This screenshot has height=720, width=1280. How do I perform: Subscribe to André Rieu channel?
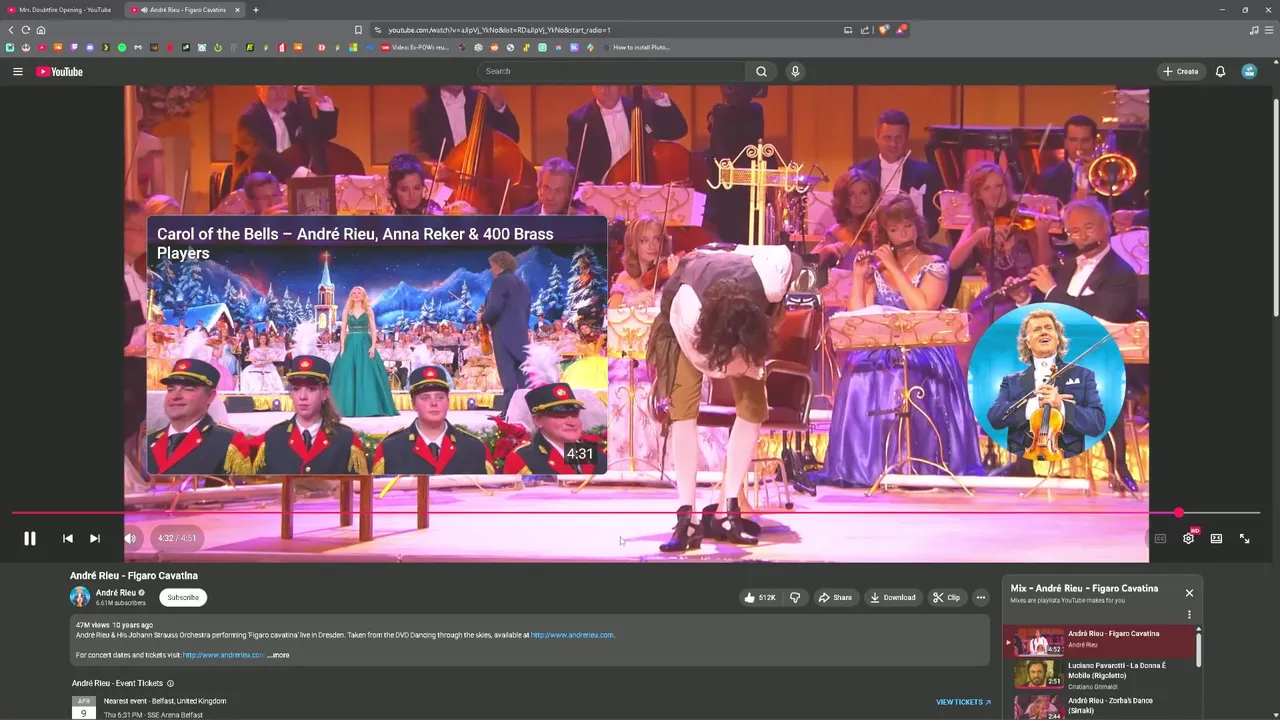tap(183, 597)
